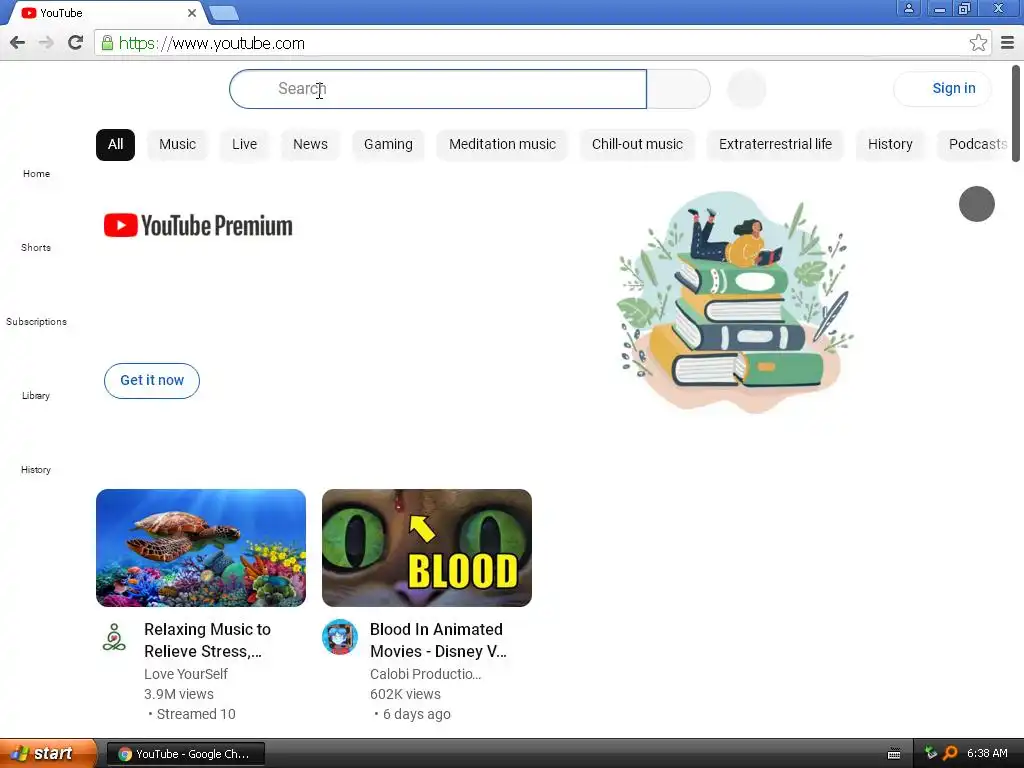
Task: Open History in the sidebar
Action: pos(36,470)
